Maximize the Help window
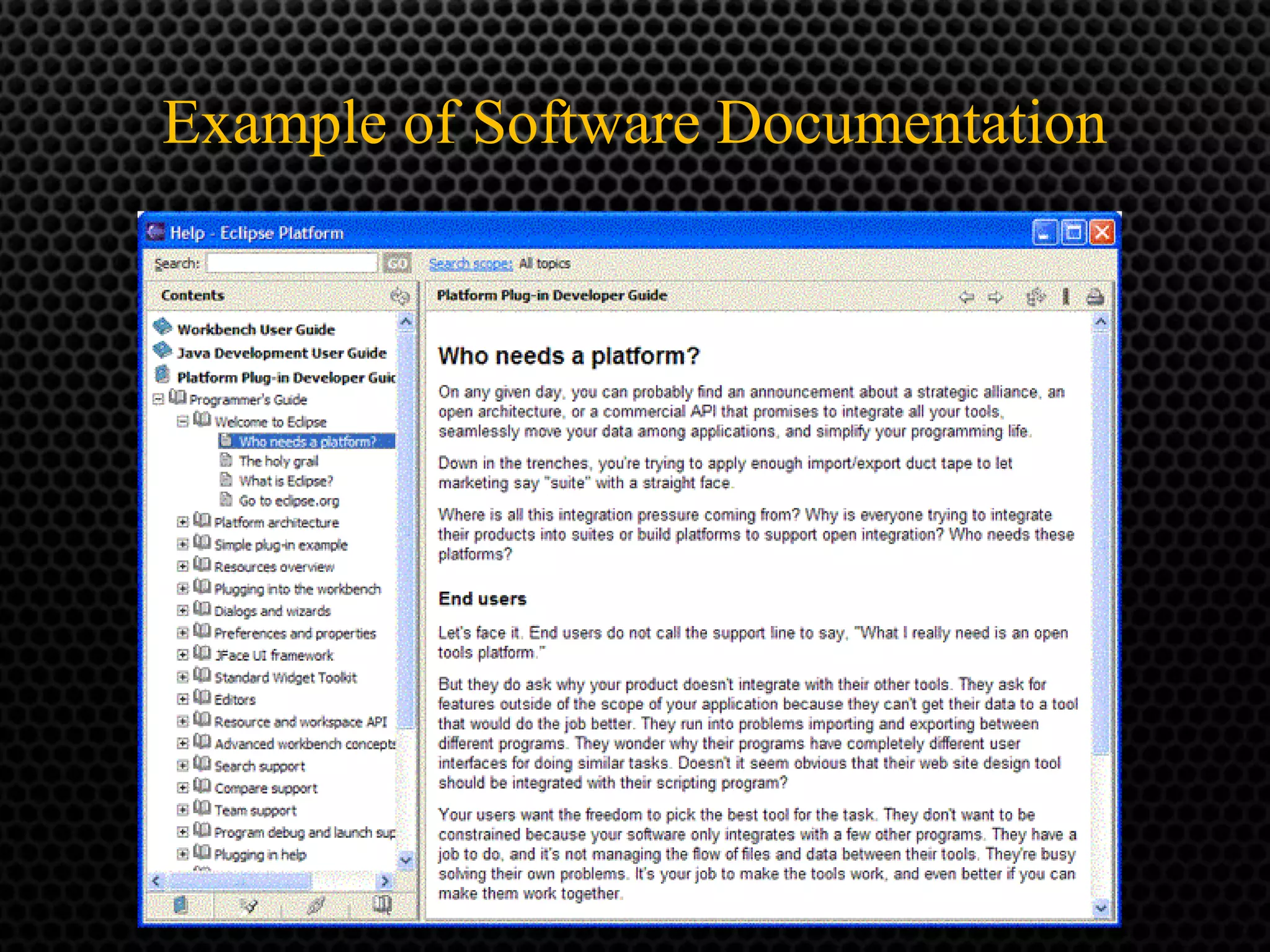1270x952 pixels. [1073, 233]
